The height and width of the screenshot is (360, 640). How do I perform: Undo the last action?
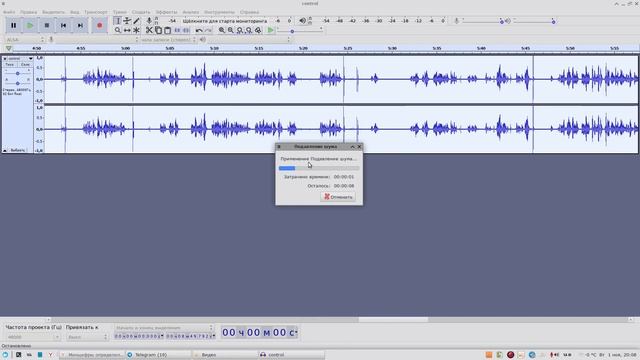pos(199,30)
